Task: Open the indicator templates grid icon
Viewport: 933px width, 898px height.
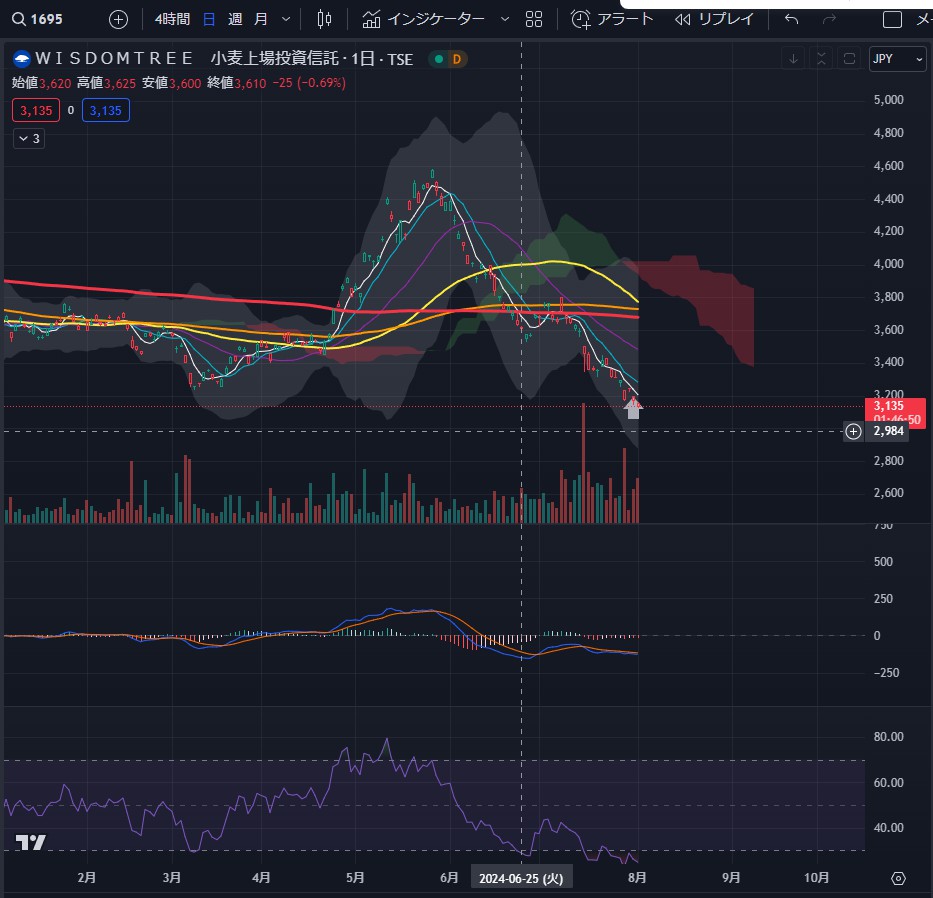Action: click(534, 20)
